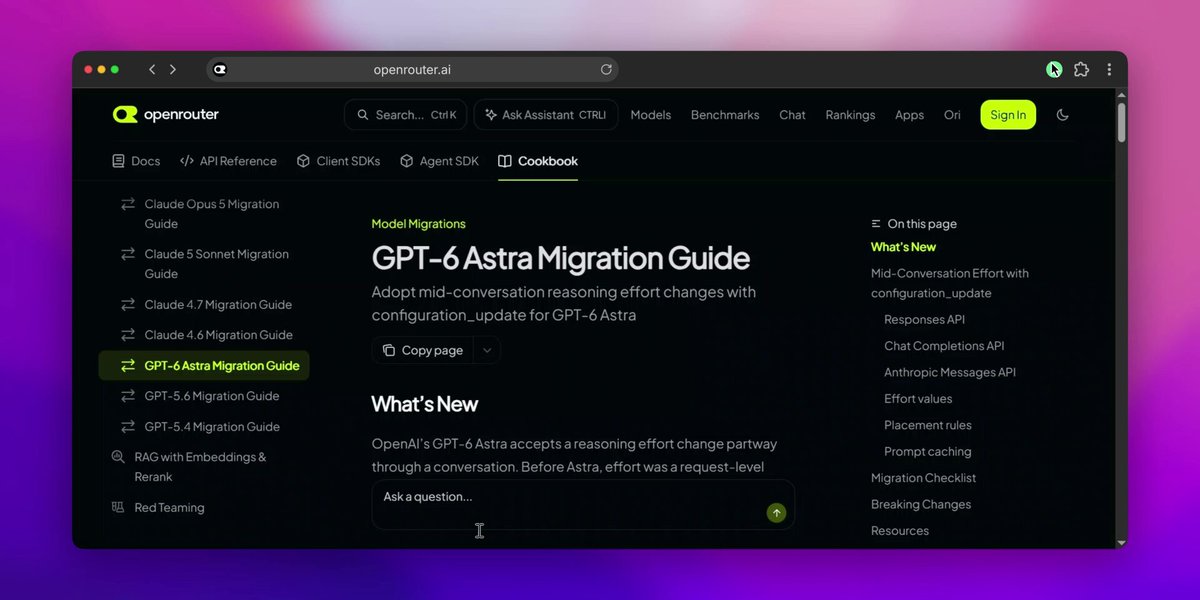The width and height of the screenshot is (1200, 600).
Task: Switch to the API Reference tab
Action: pyautogui.click(x=228, y=161)
